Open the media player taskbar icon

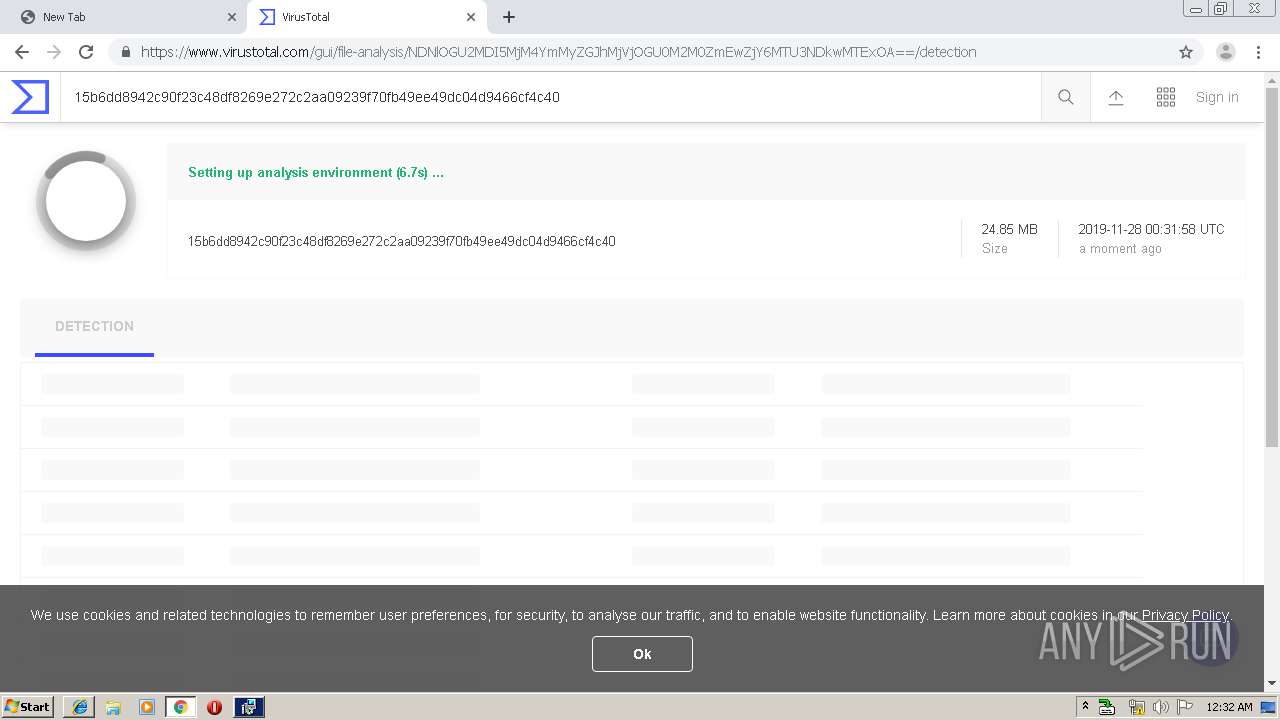click(x=147, y=707)
